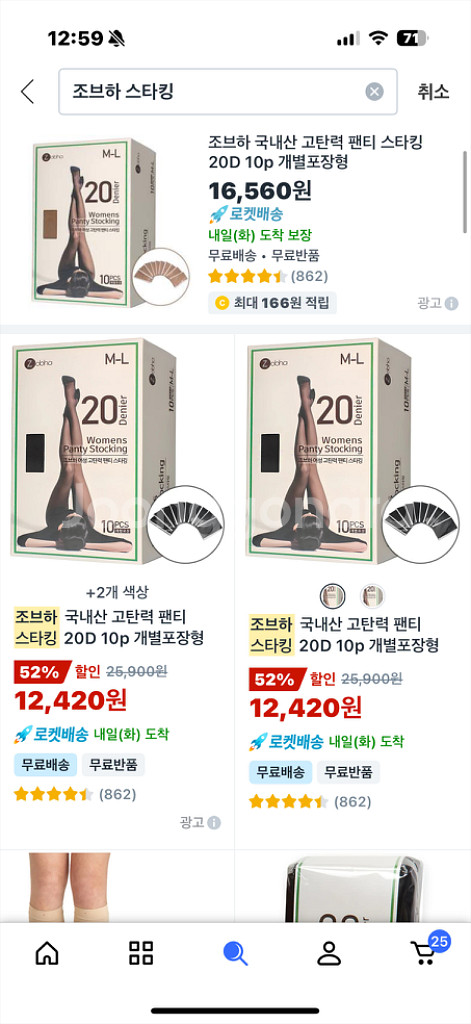471x1024 pixels.
Task: Select the second color swatch option
Action: point(373,596)
